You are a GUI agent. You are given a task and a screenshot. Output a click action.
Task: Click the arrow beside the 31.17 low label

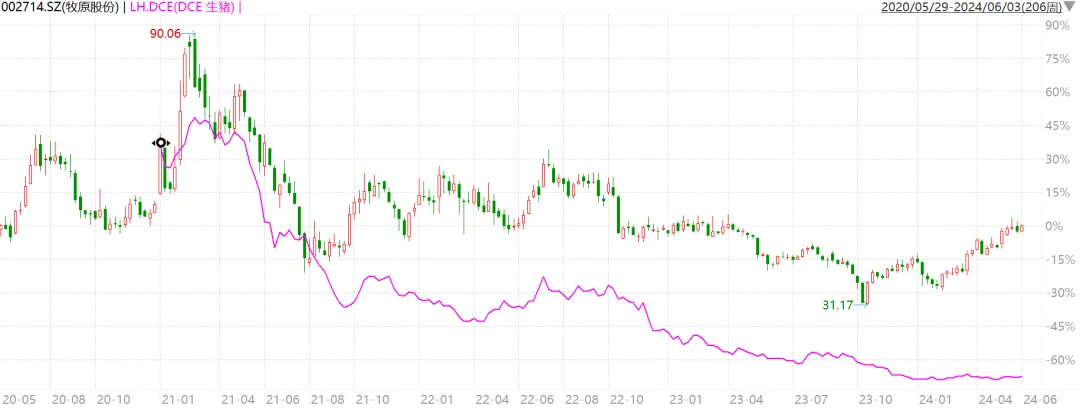tap(860, 305)
